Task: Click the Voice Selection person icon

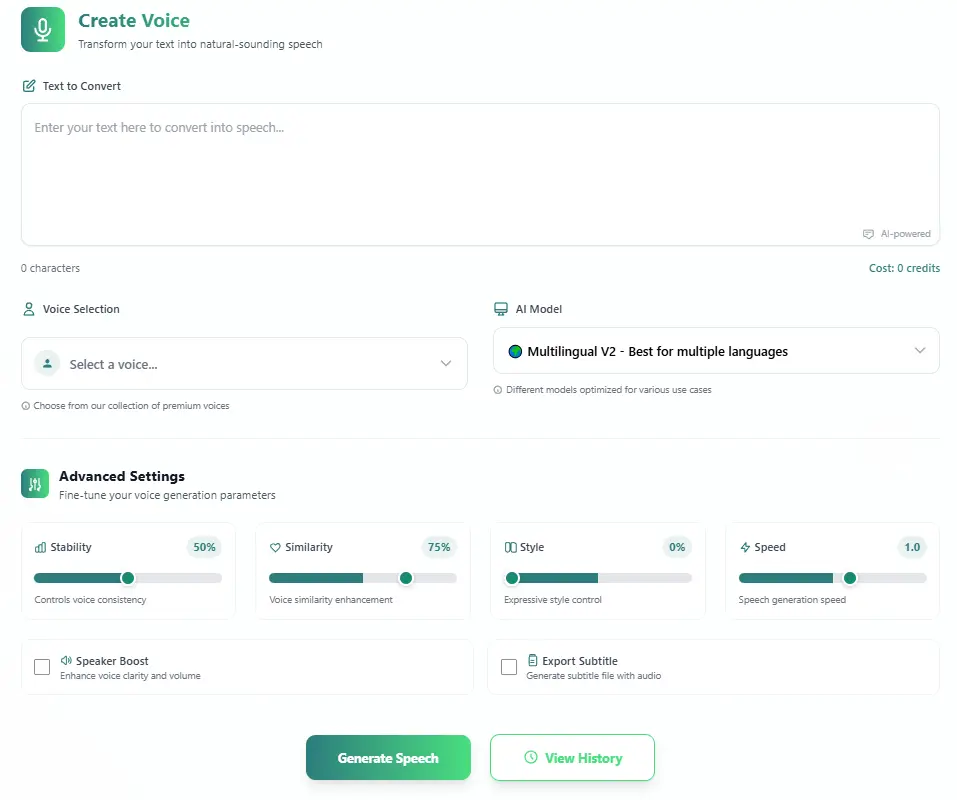Action: point(29,309)
